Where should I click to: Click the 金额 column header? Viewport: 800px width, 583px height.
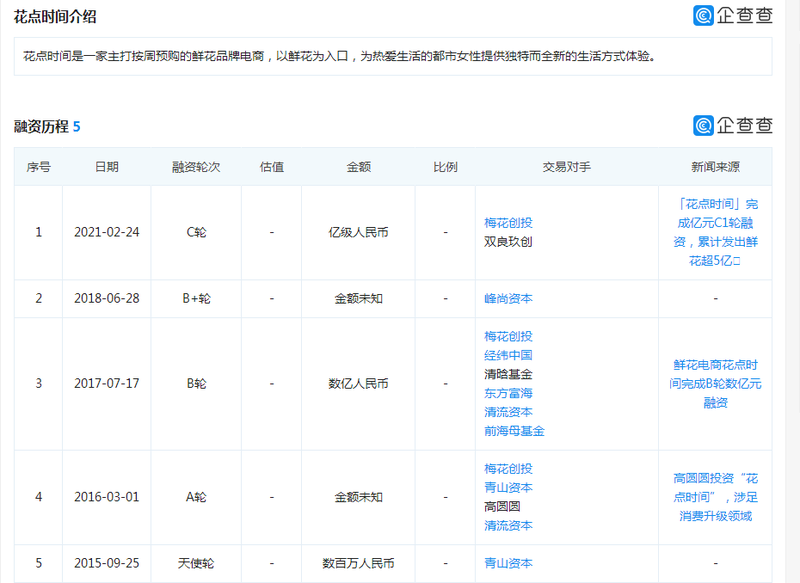[358, 167]
